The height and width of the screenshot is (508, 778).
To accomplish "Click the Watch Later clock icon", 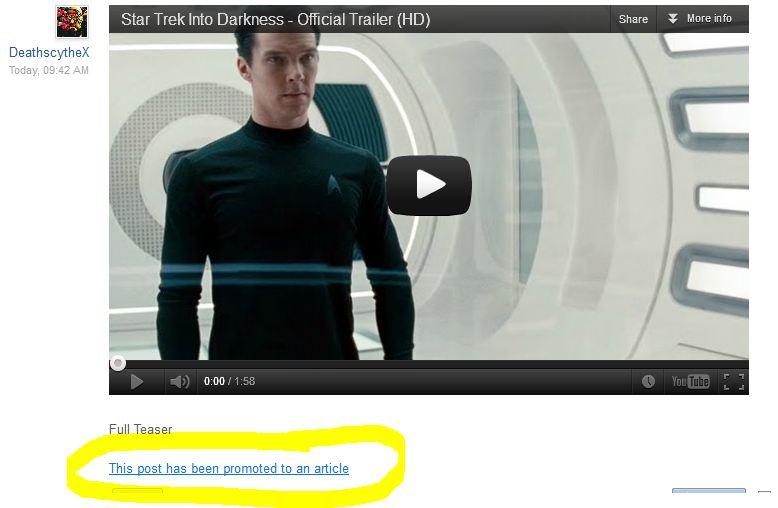I will coord(648,381).
